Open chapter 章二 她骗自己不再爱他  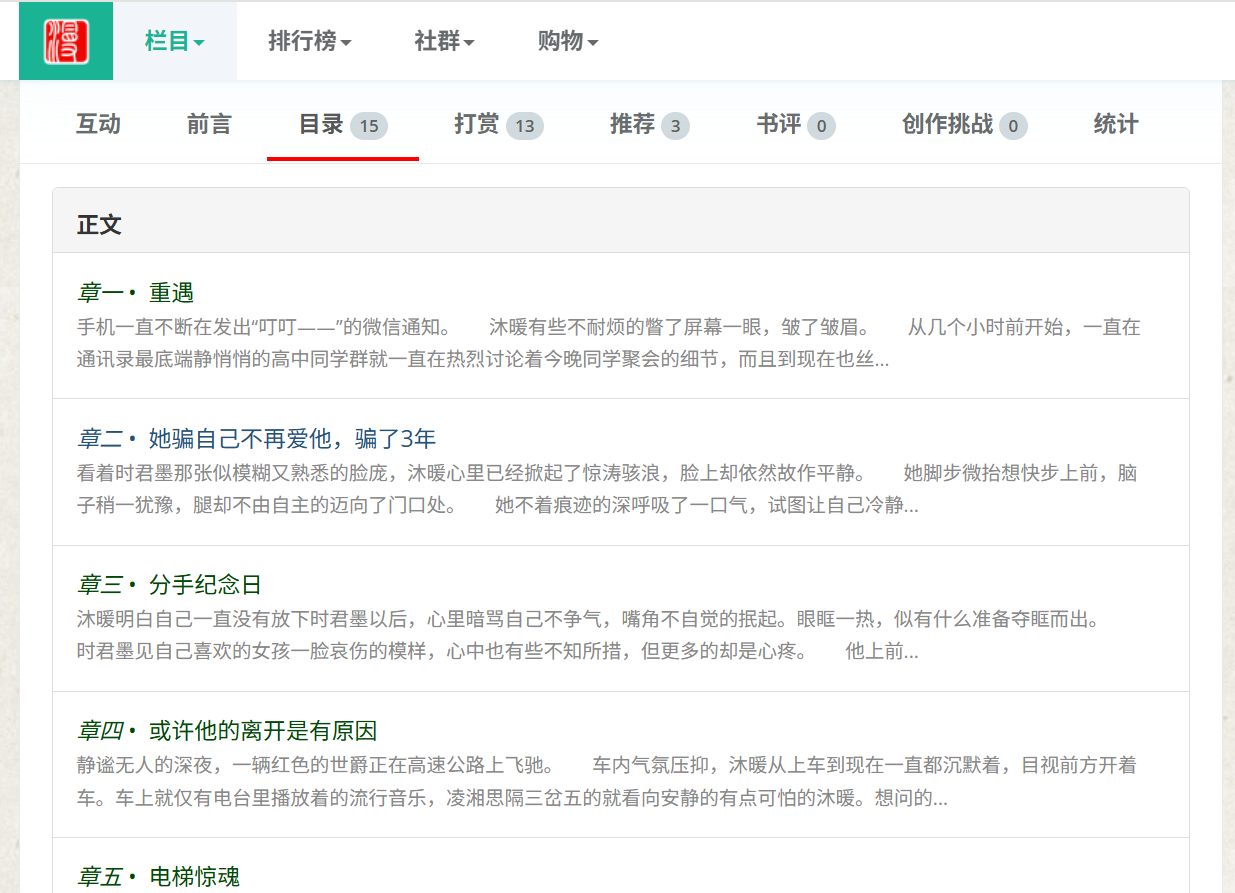click(x=257, y=439)
